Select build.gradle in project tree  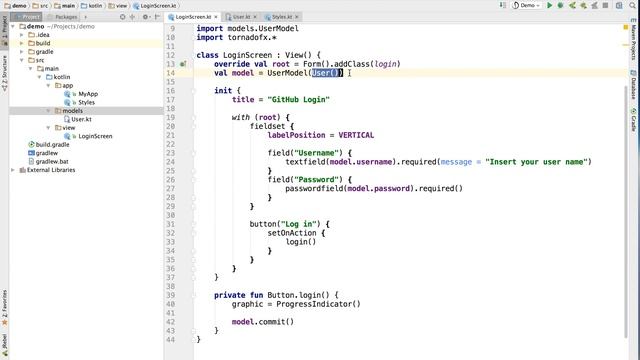click(52, 144)
